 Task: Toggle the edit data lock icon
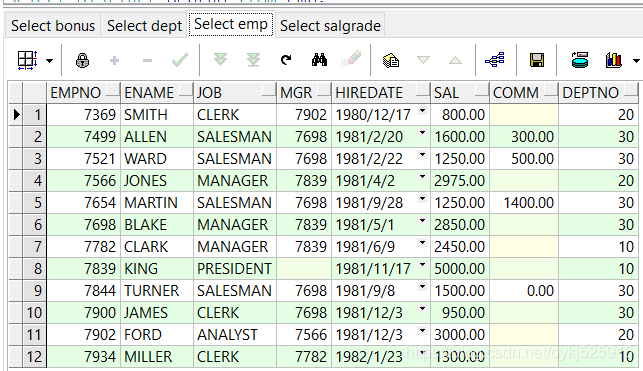(x=82, y=61)
